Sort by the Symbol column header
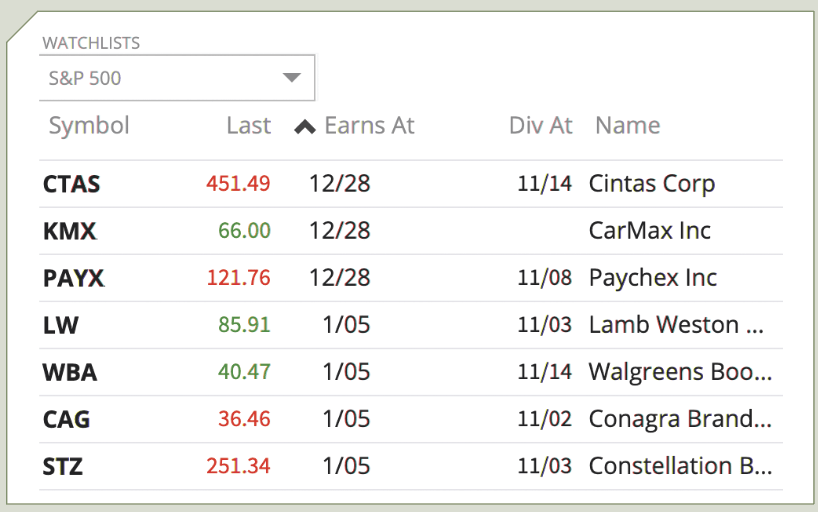 pyautogui.click(x=89, y=125)
